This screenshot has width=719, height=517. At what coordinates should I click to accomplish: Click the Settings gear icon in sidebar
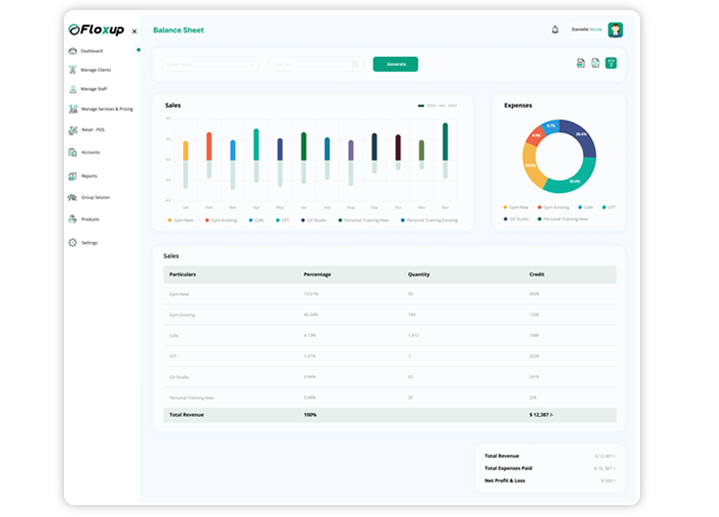pyautogui.click(x=73, y=242)
